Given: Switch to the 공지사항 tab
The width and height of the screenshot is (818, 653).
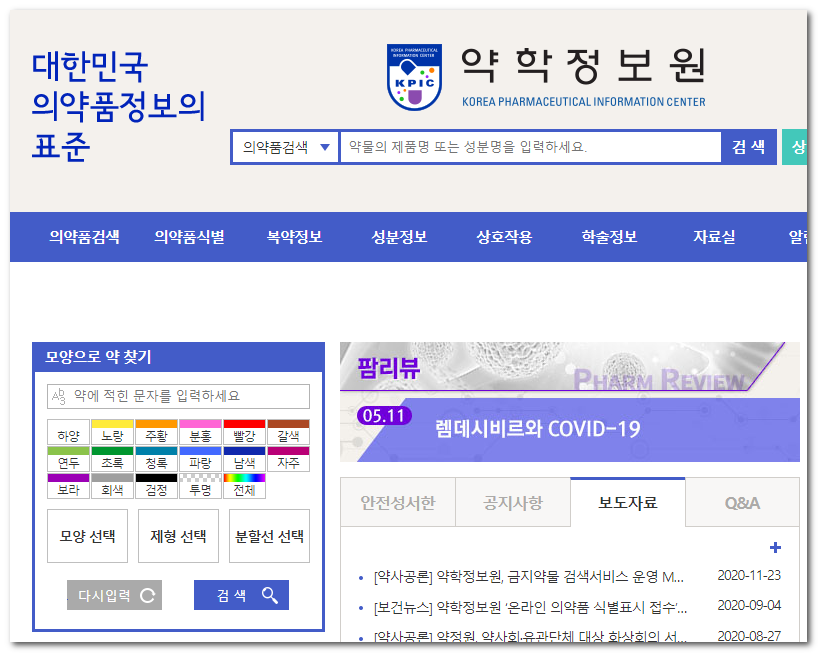Looking at the screenshot, I should tap(513, 503).
